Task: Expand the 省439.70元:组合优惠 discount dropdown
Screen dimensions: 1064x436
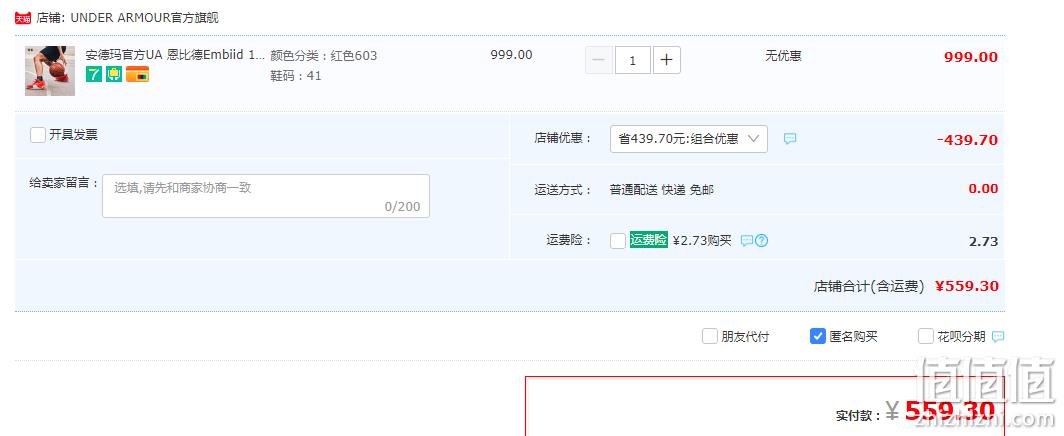Action: coord(689,139)
